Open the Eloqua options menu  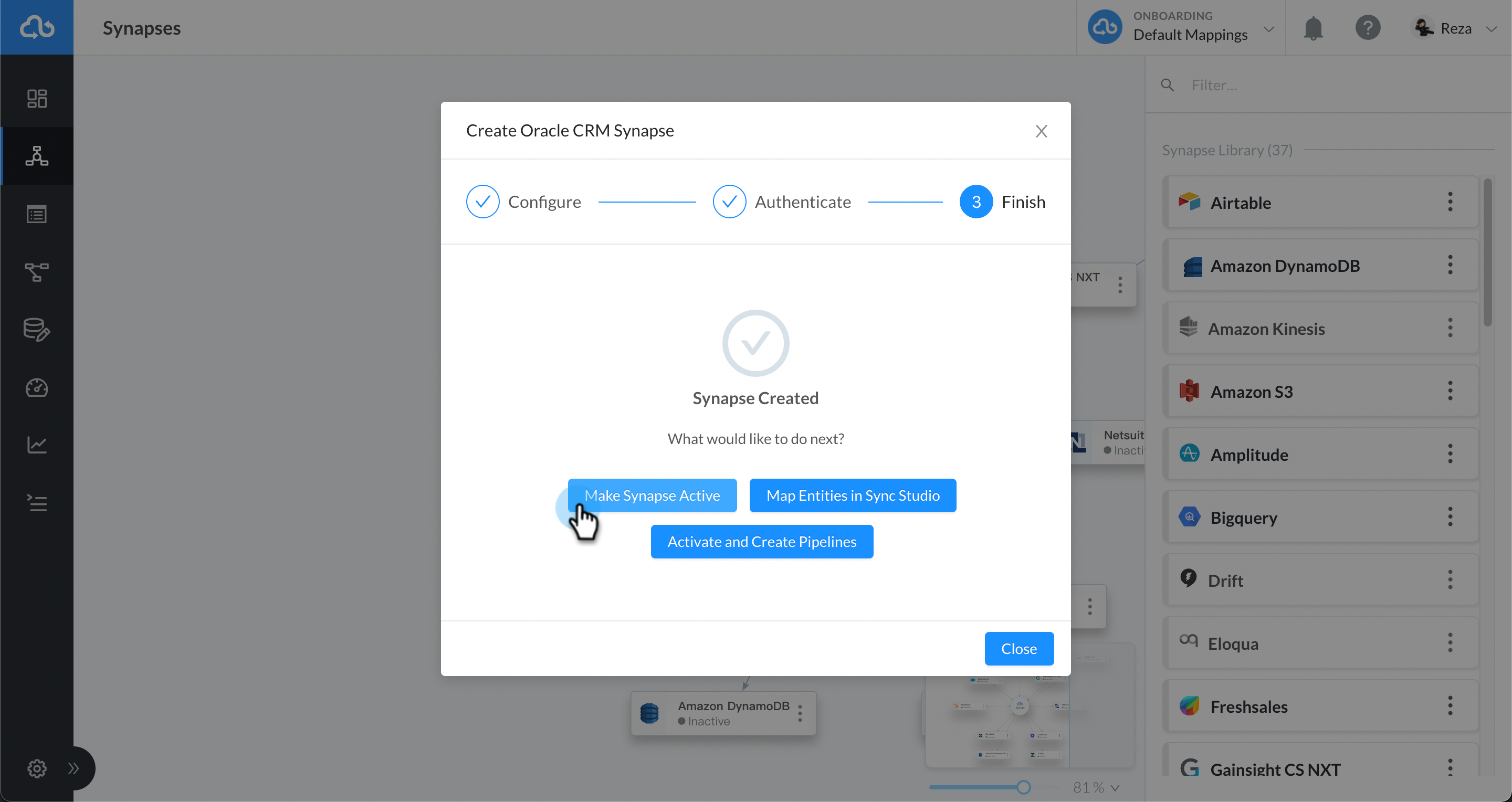(1450, 642)
